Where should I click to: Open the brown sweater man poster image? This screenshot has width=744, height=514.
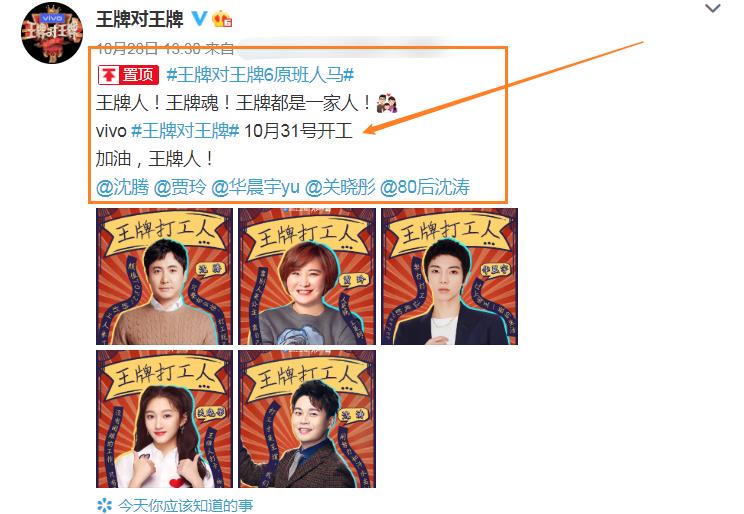pos(164,276)
